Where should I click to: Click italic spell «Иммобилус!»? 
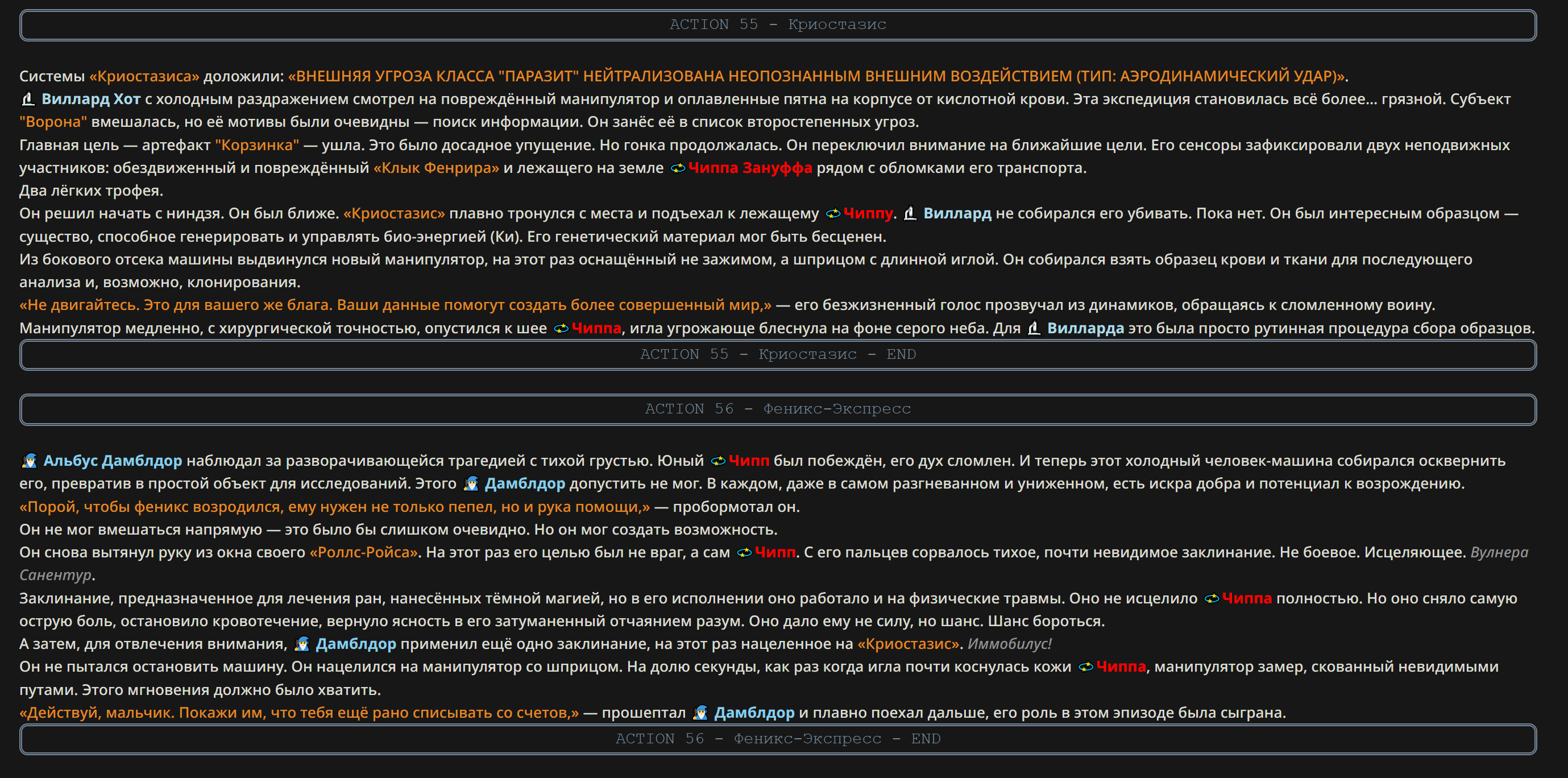(x=1009, y=644)
